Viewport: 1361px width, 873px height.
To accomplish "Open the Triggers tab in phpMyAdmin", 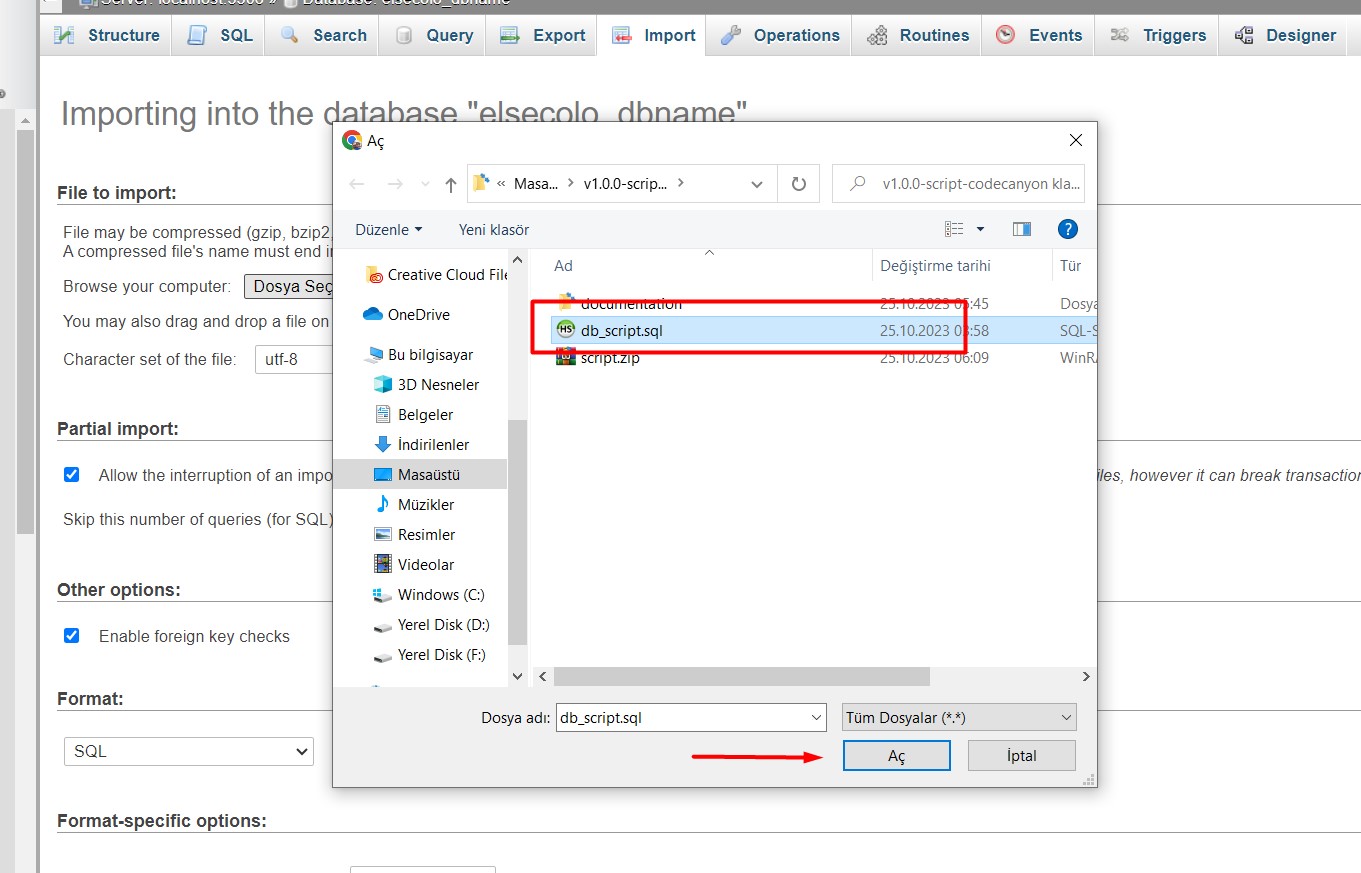I will coord(1159,35).
